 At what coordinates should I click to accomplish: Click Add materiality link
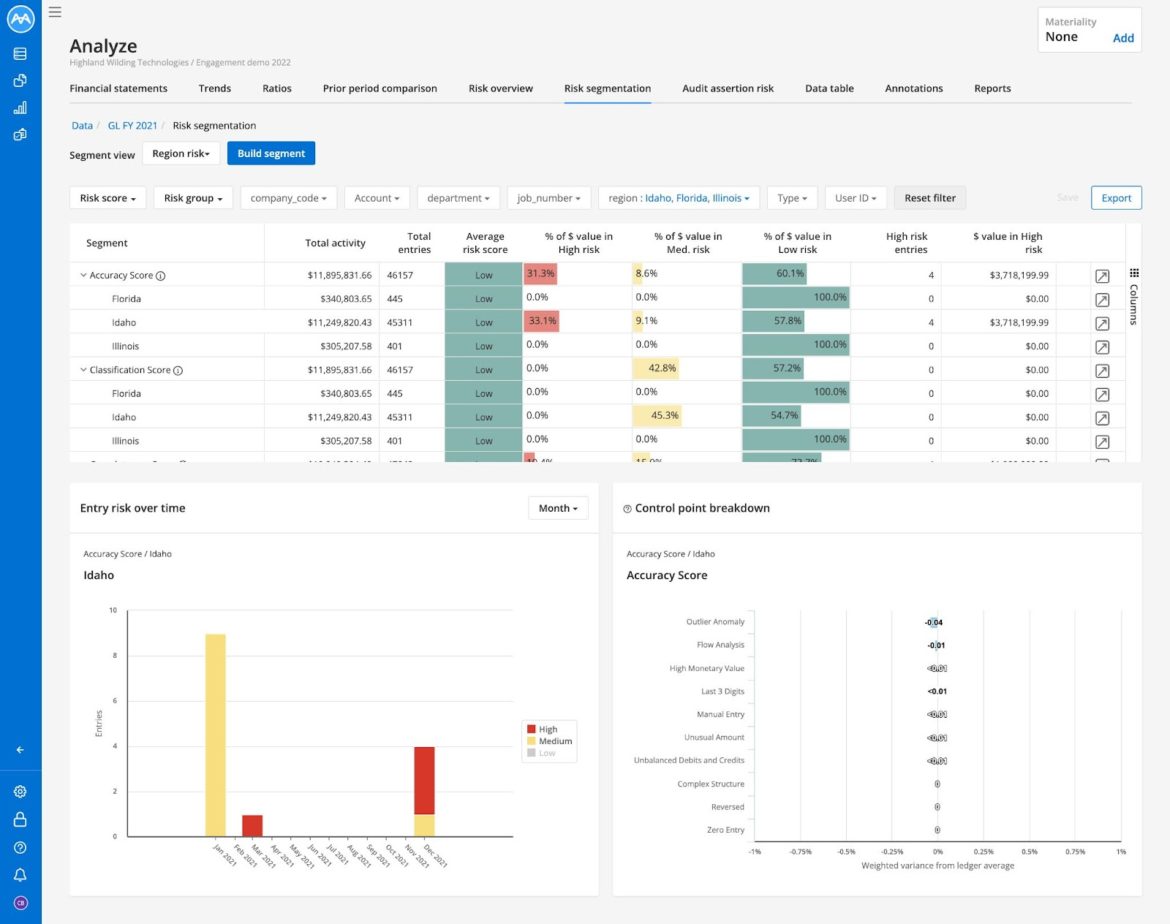pos(1123,38)
